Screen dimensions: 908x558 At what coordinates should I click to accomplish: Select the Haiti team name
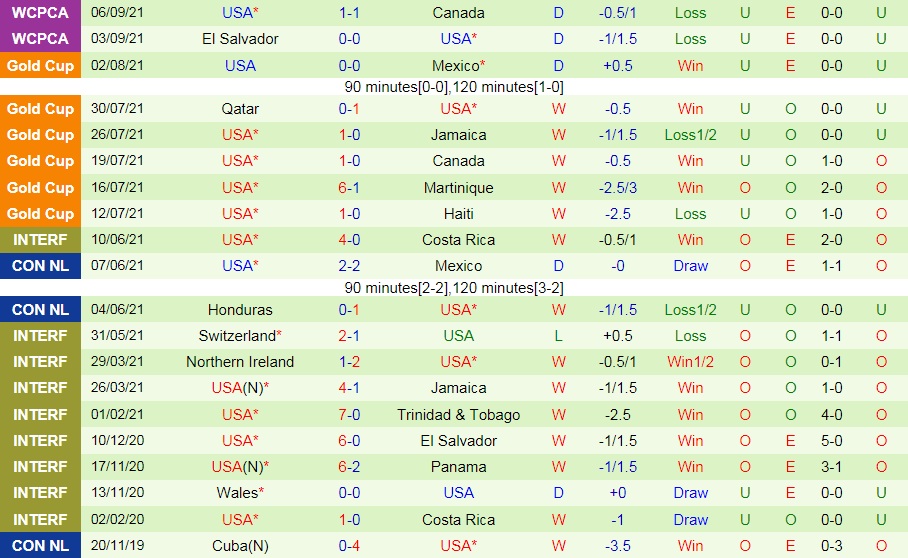click(459, 214)
